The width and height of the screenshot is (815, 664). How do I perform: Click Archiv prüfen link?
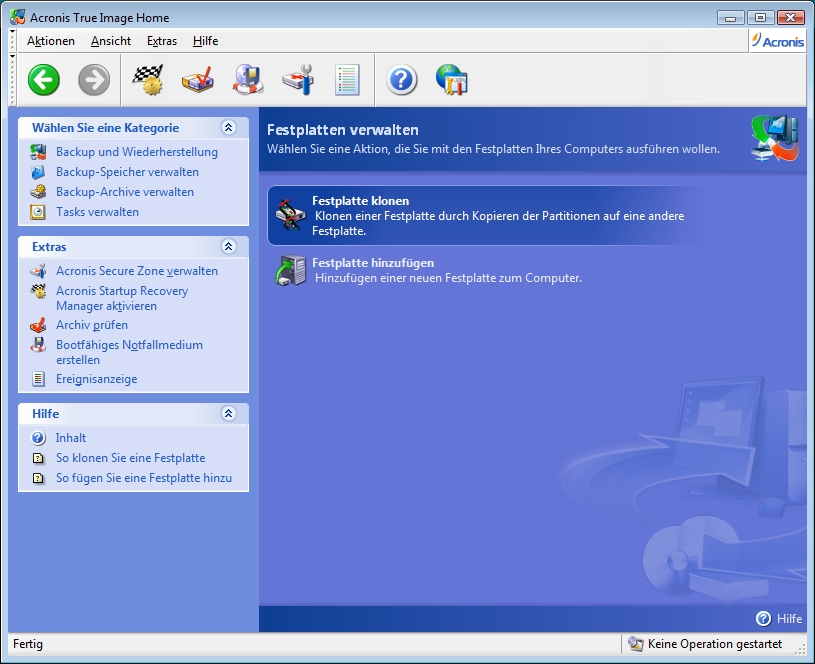pyautogui.click(x=92, y=325)
